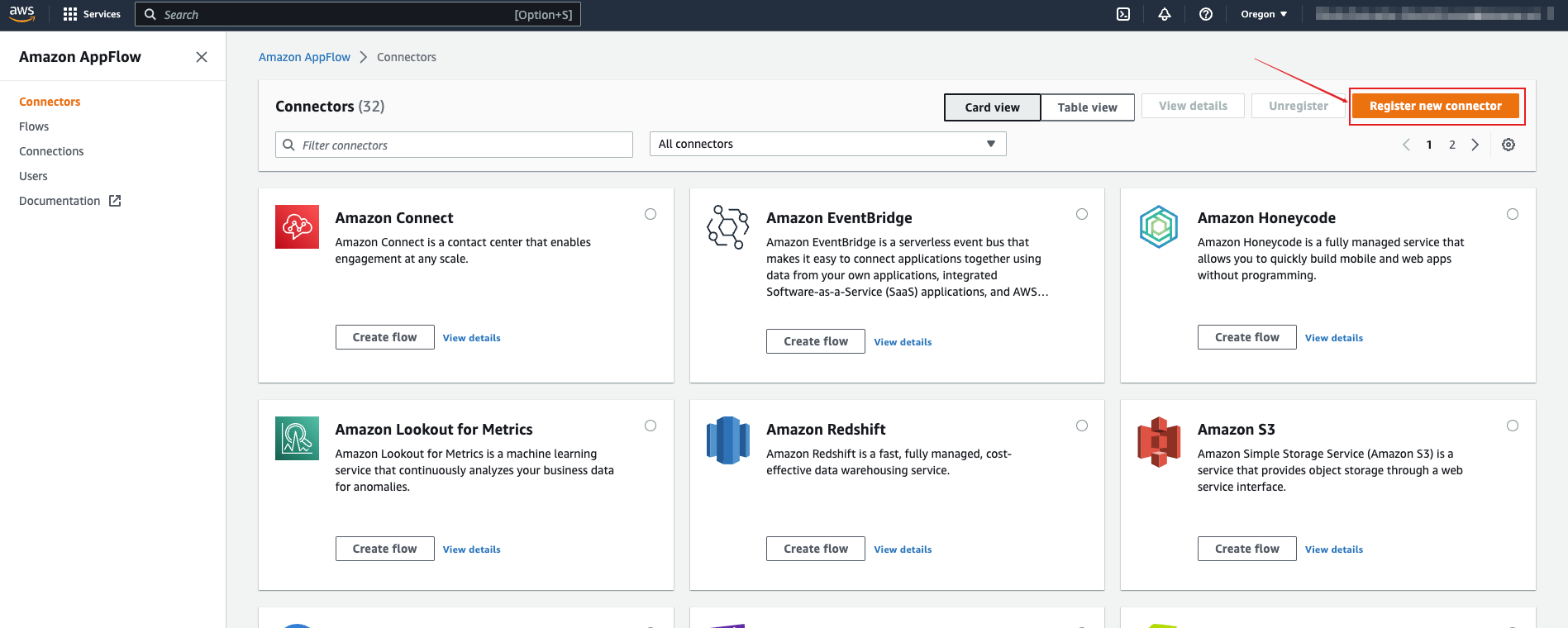The height and width of the screenshot is (628, 1568).
Task: Open the Oregon region selector
Action: point(1264,14)
